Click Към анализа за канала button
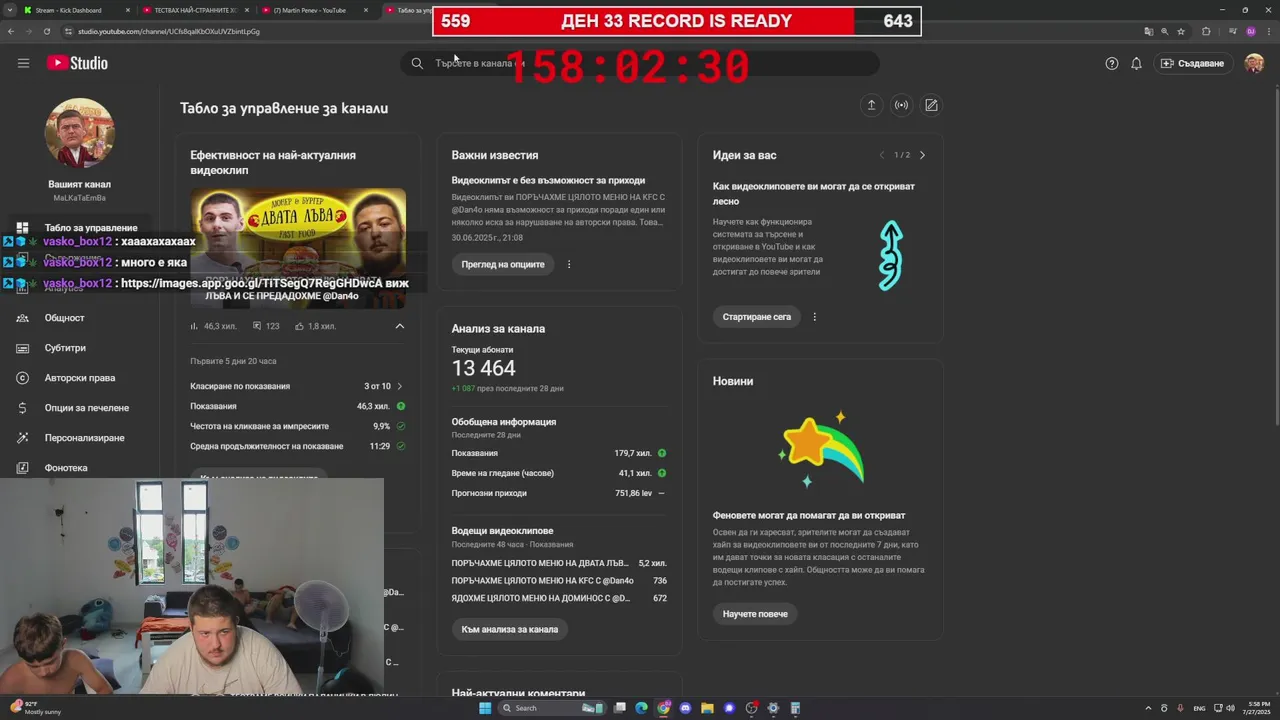Screen dimensions: 1280x720 pos(510,629)
